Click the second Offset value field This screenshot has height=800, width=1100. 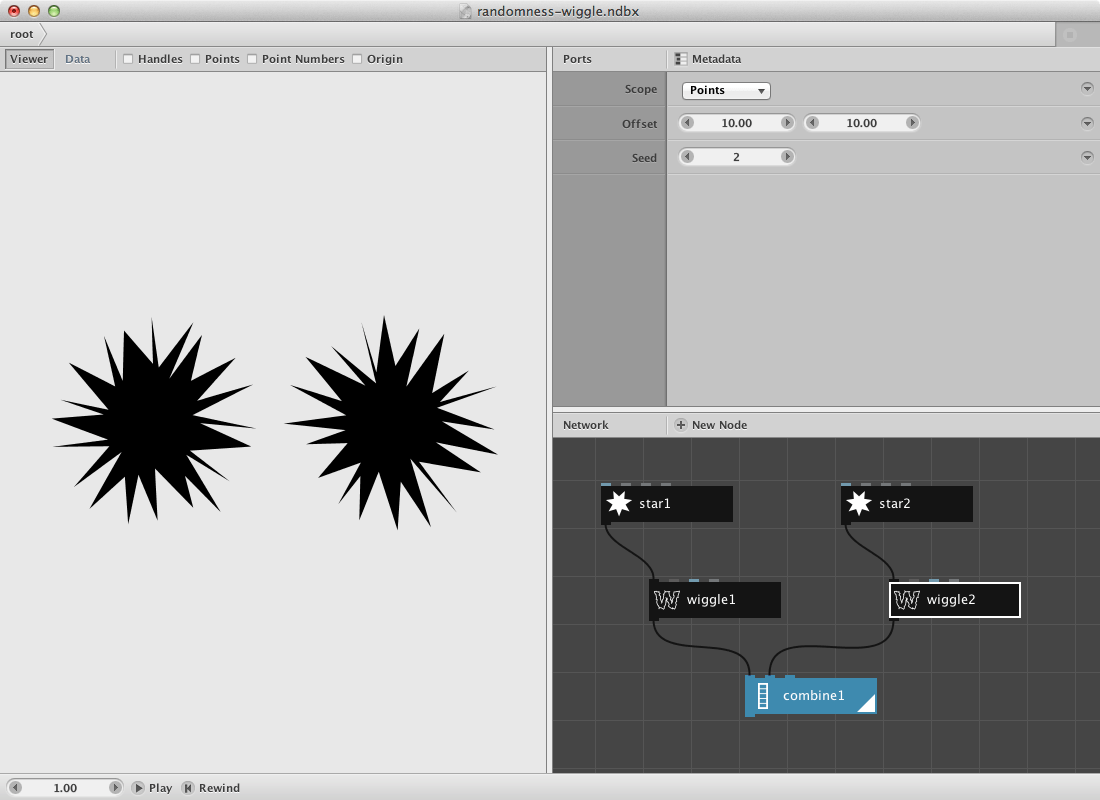(x=861, y=123)
